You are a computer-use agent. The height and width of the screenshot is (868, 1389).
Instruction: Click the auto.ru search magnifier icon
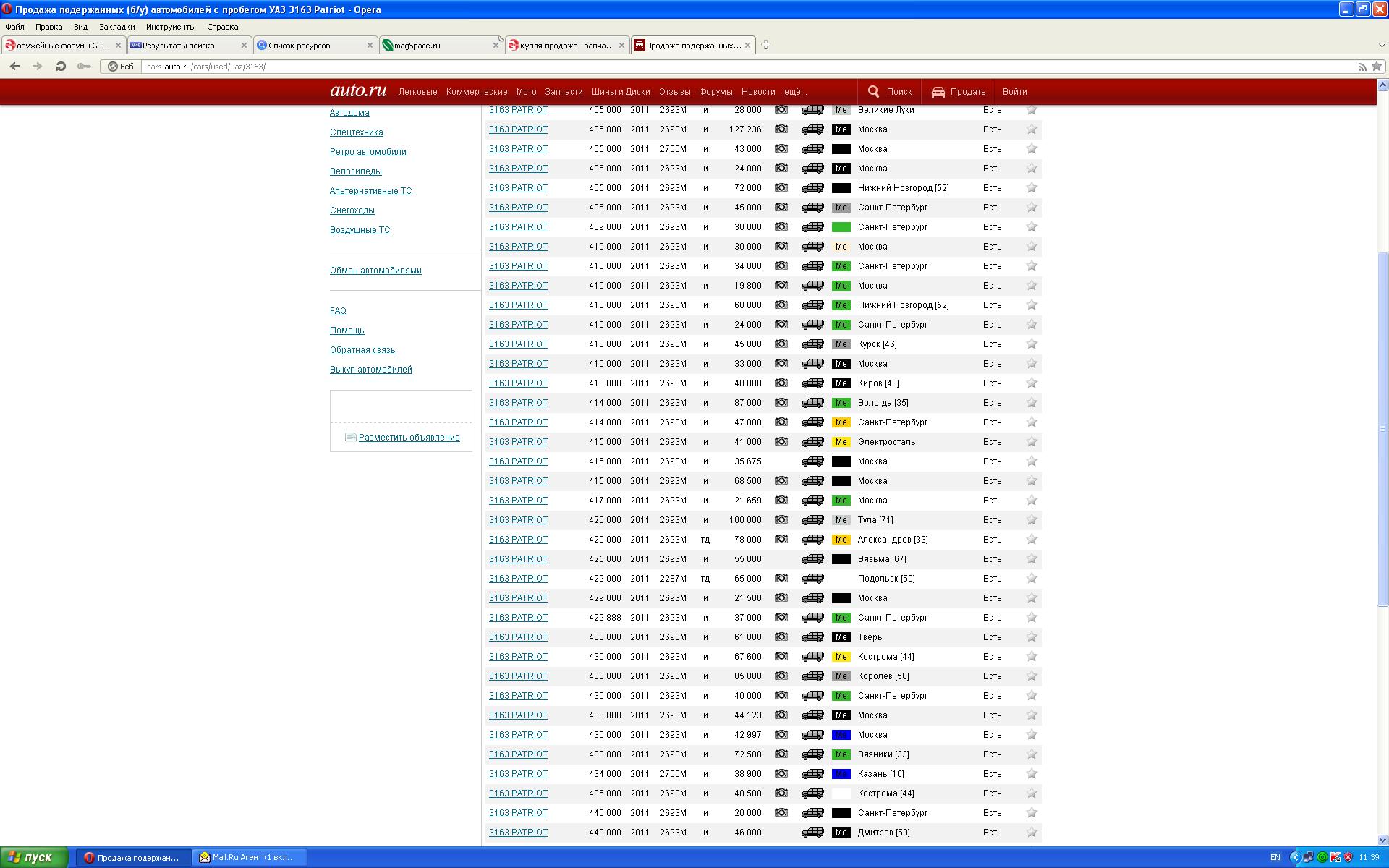(x=873, y=92)
